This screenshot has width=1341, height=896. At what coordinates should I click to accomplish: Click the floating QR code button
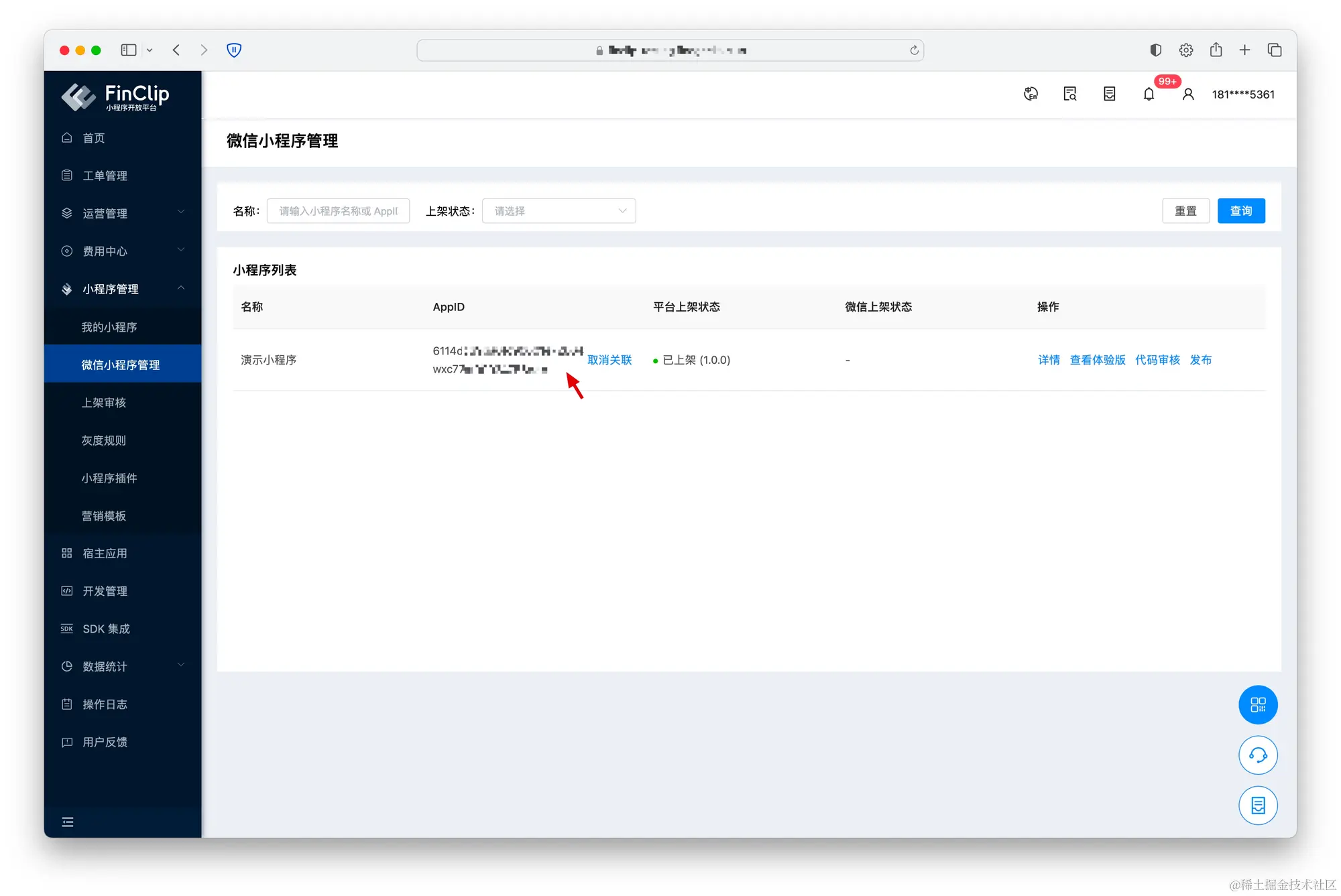(1257, 704)
